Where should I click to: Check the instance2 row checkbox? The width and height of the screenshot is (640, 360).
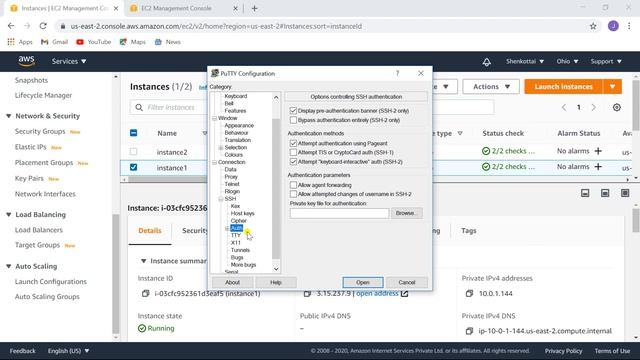pos(133,152)
